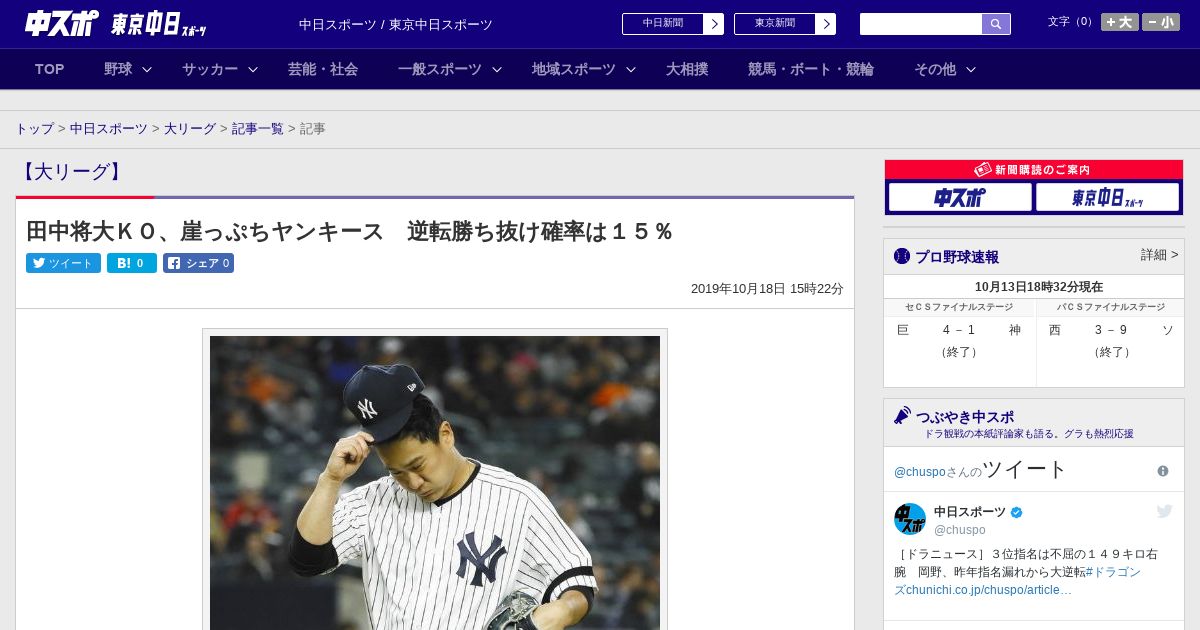The width and height of the screenshot is (1200, 630).
Task: Open the 野球 menu
Action: click(x=118, y=69)
